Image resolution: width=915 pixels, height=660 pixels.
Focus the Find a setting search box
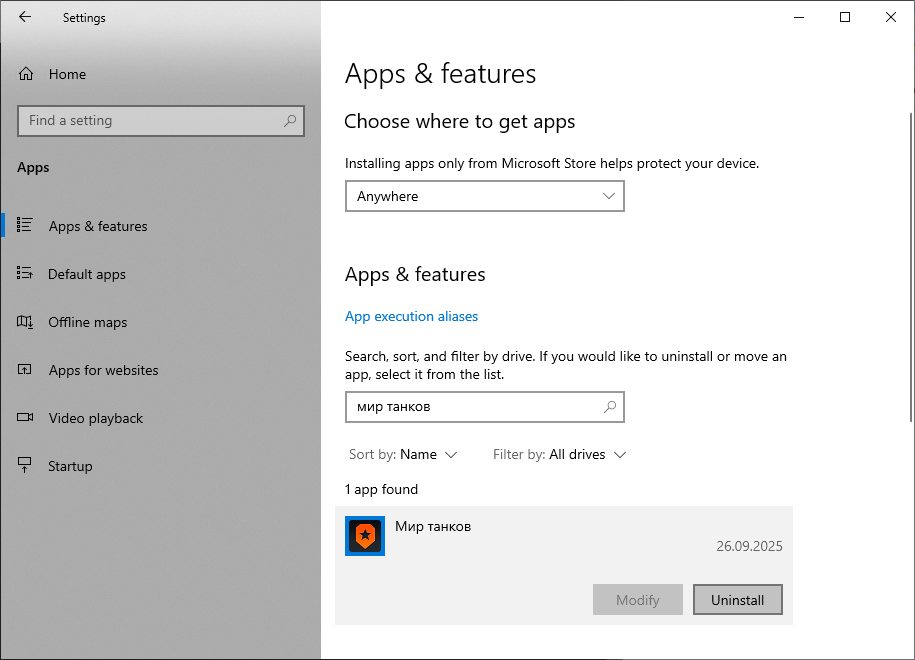[x=160, y=121]
